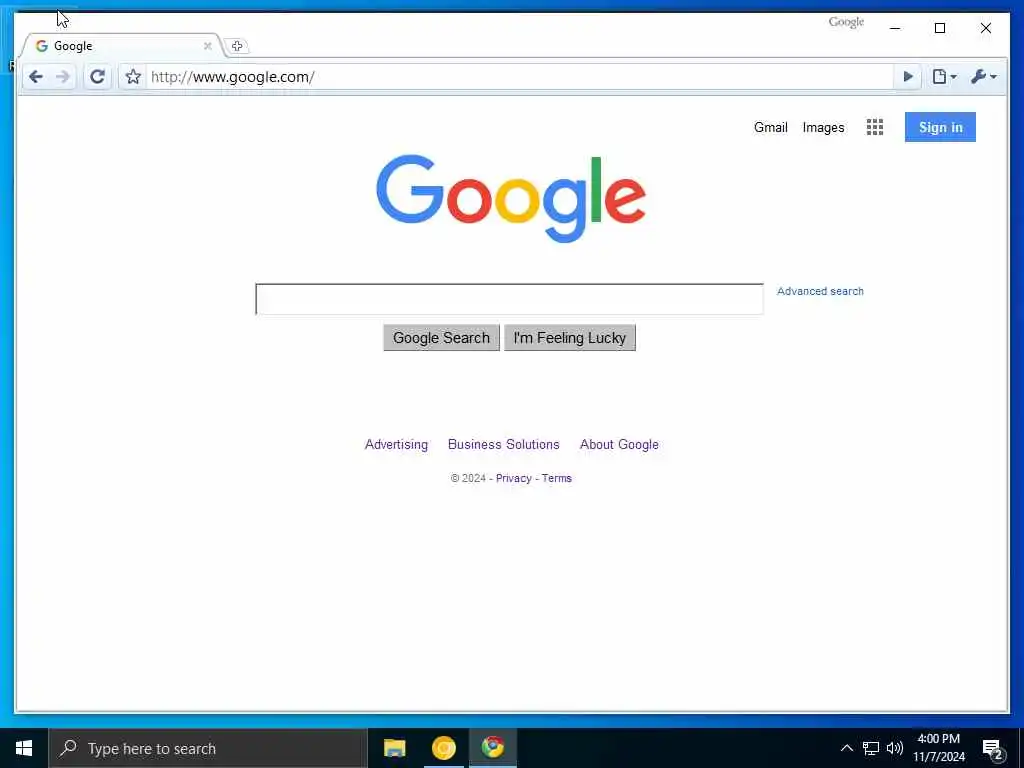This screenshot has width=1024, height=768.
Task: Open the network status tray icon
Action: pos(871,748)
